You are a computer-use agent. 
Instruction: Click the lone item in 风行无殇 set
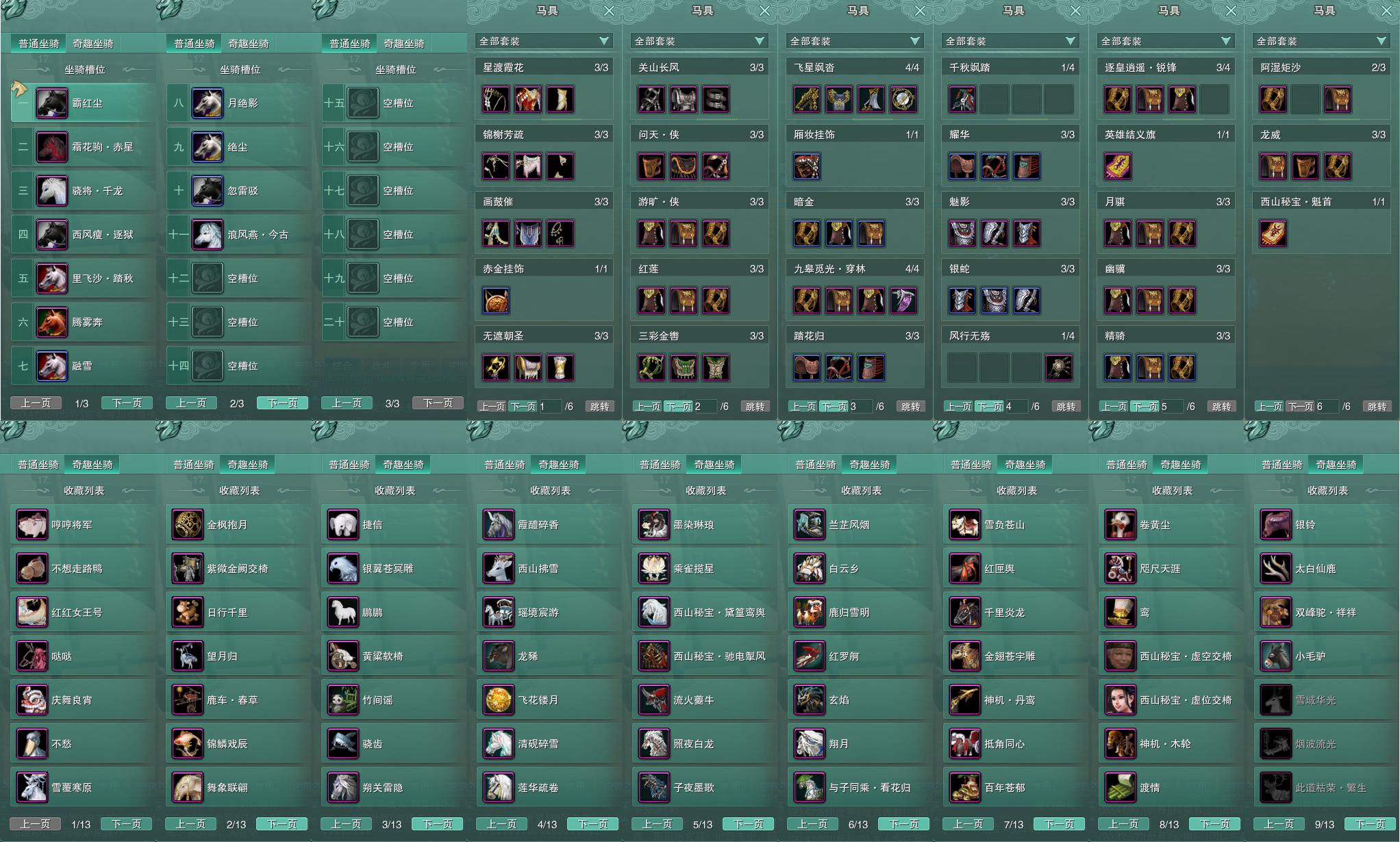pyautogui.click(x=1058, y=368)
